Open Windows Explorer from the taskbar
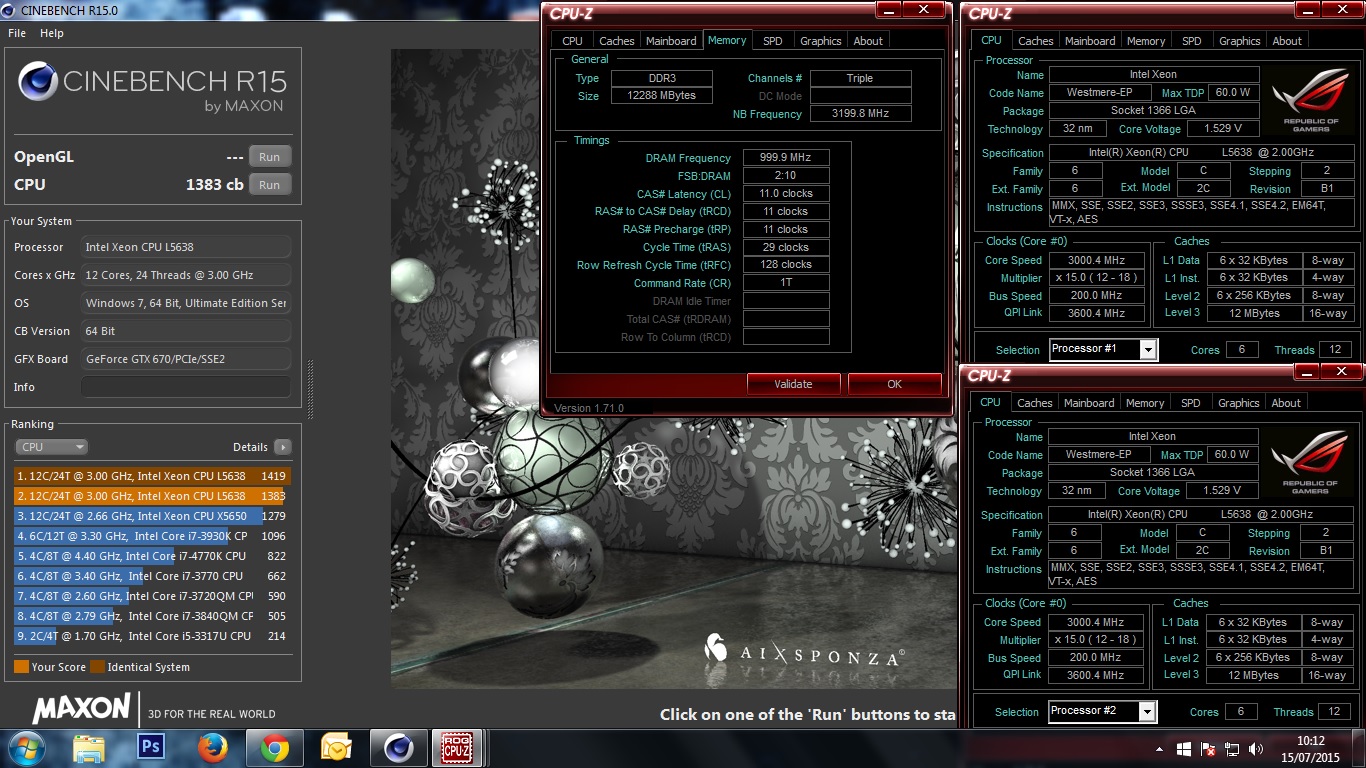The height and width of the screenshot is (768, 1366). 89,748
